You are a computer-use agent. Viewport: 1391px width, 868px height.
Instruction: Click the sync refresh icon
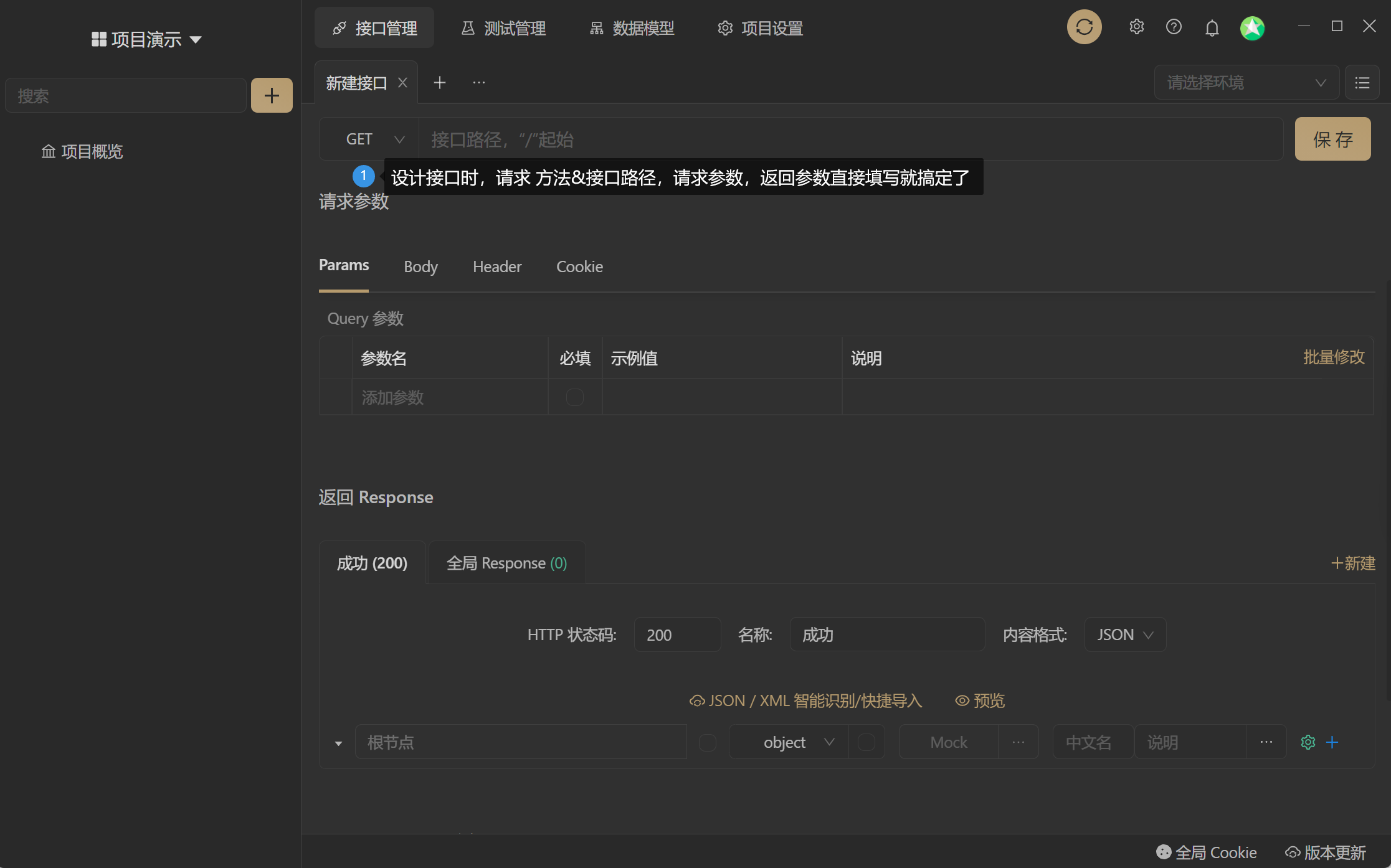1084,27
